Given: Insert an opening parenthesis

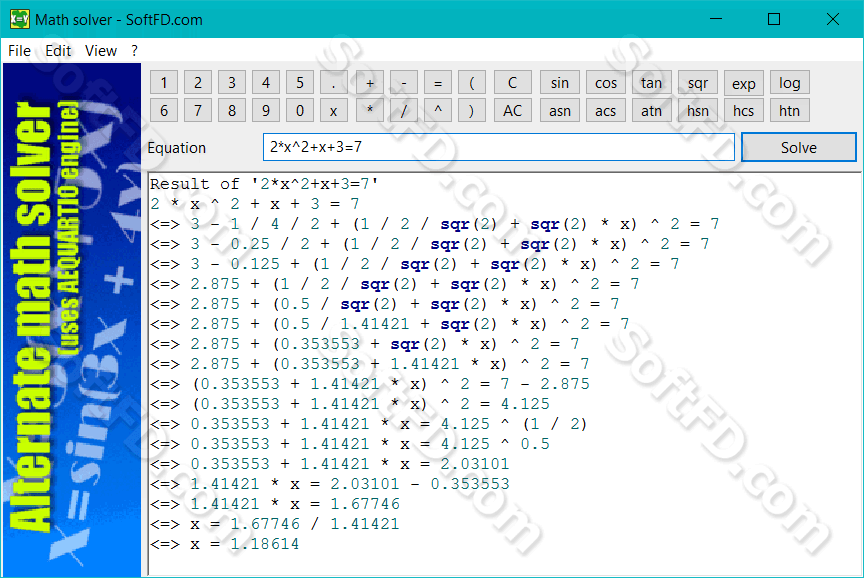Looking at the screenshot, I should [472, 83].
